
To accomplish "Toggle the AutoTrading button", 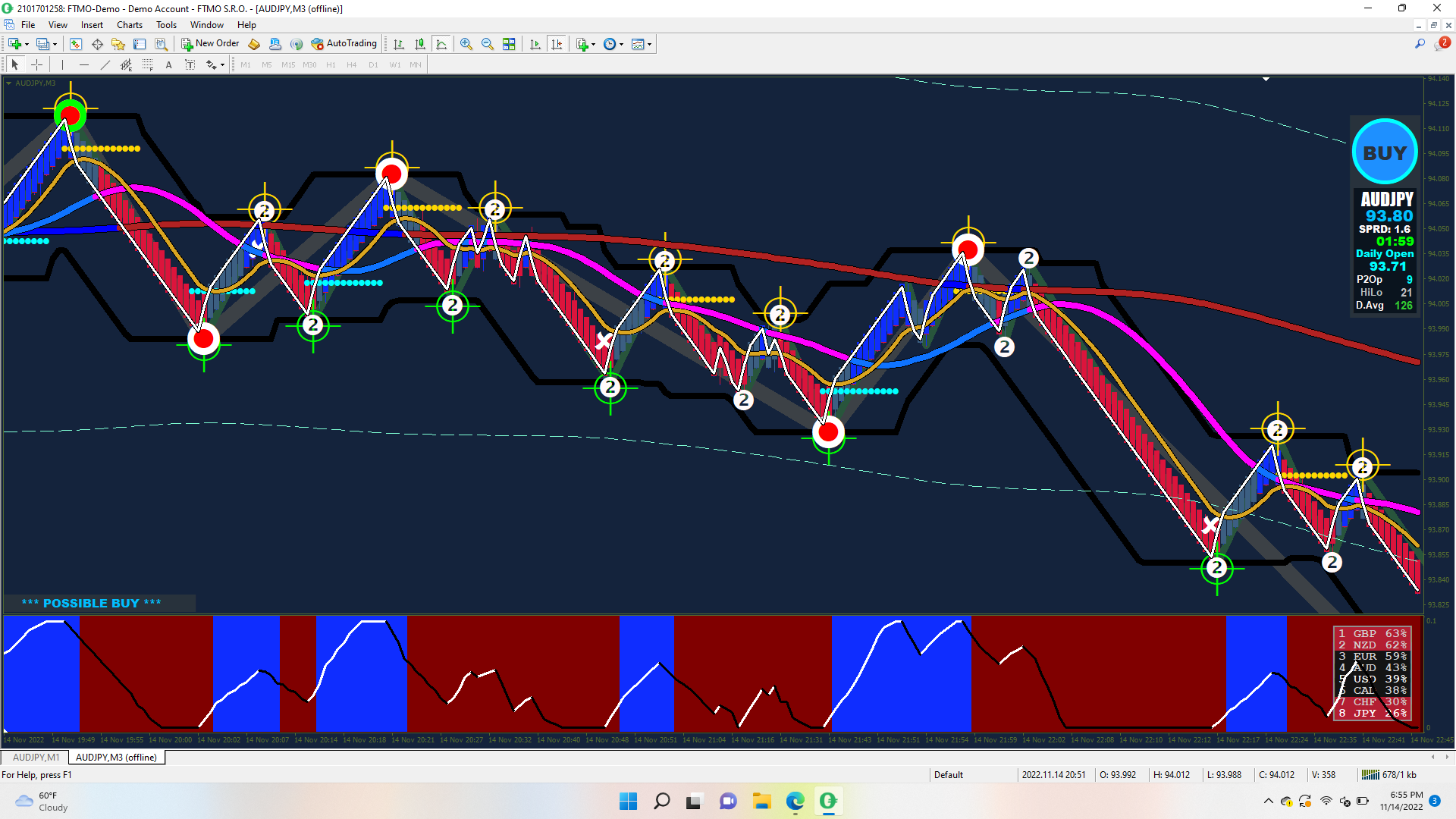I will 344,44.
